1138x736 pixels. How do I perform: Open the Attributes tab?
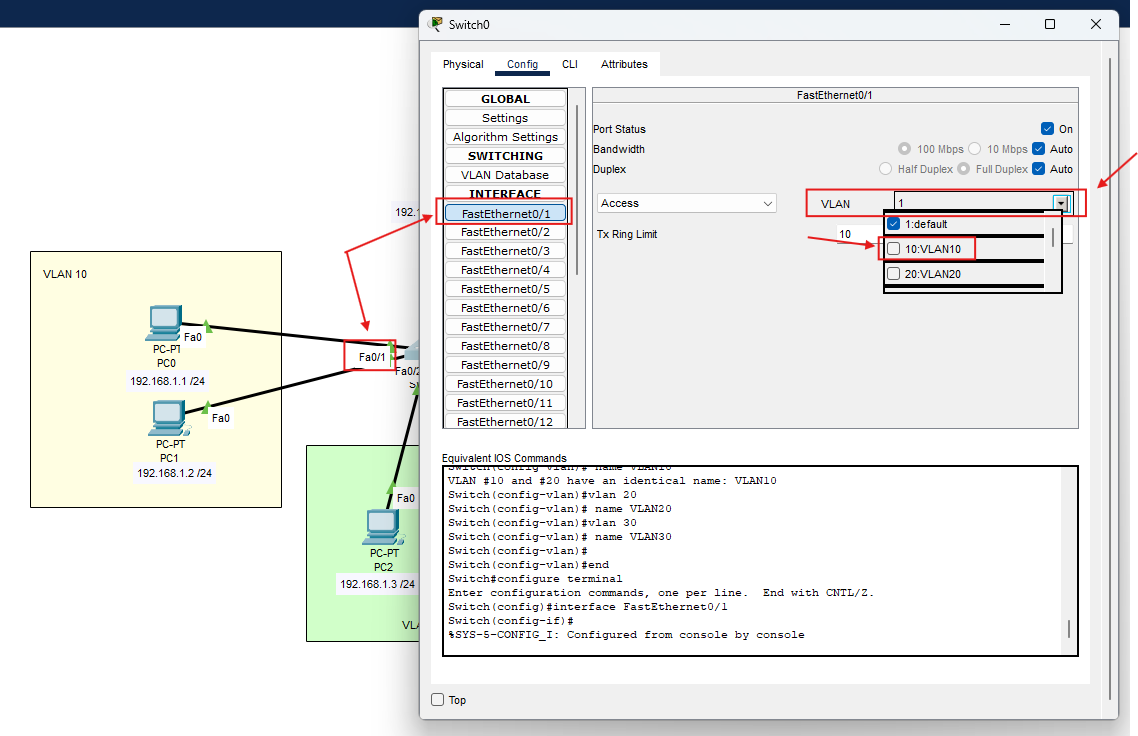pos(624,64)
